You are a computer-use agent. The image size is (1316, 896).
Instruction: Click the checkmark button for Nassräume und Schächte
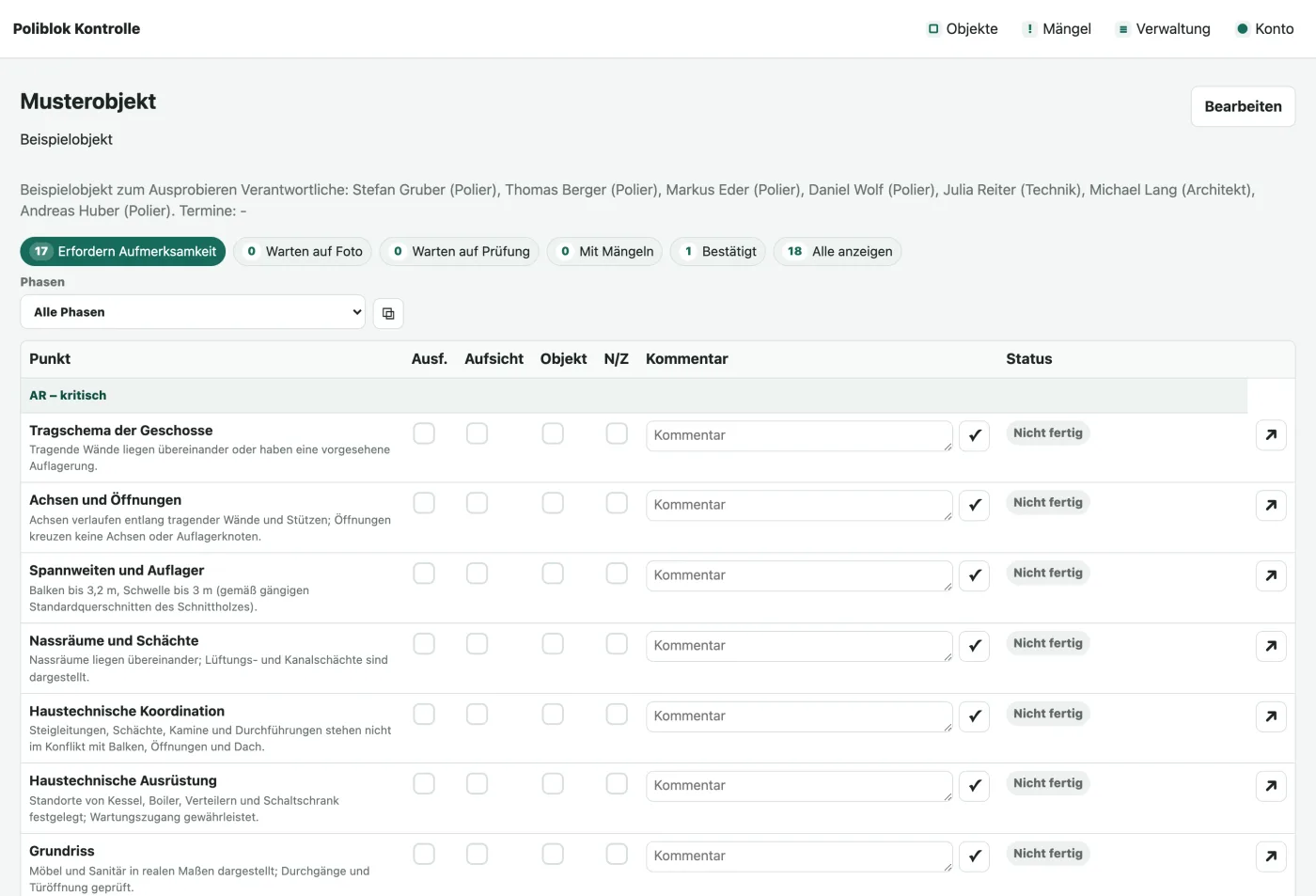[x=975, y=646]
